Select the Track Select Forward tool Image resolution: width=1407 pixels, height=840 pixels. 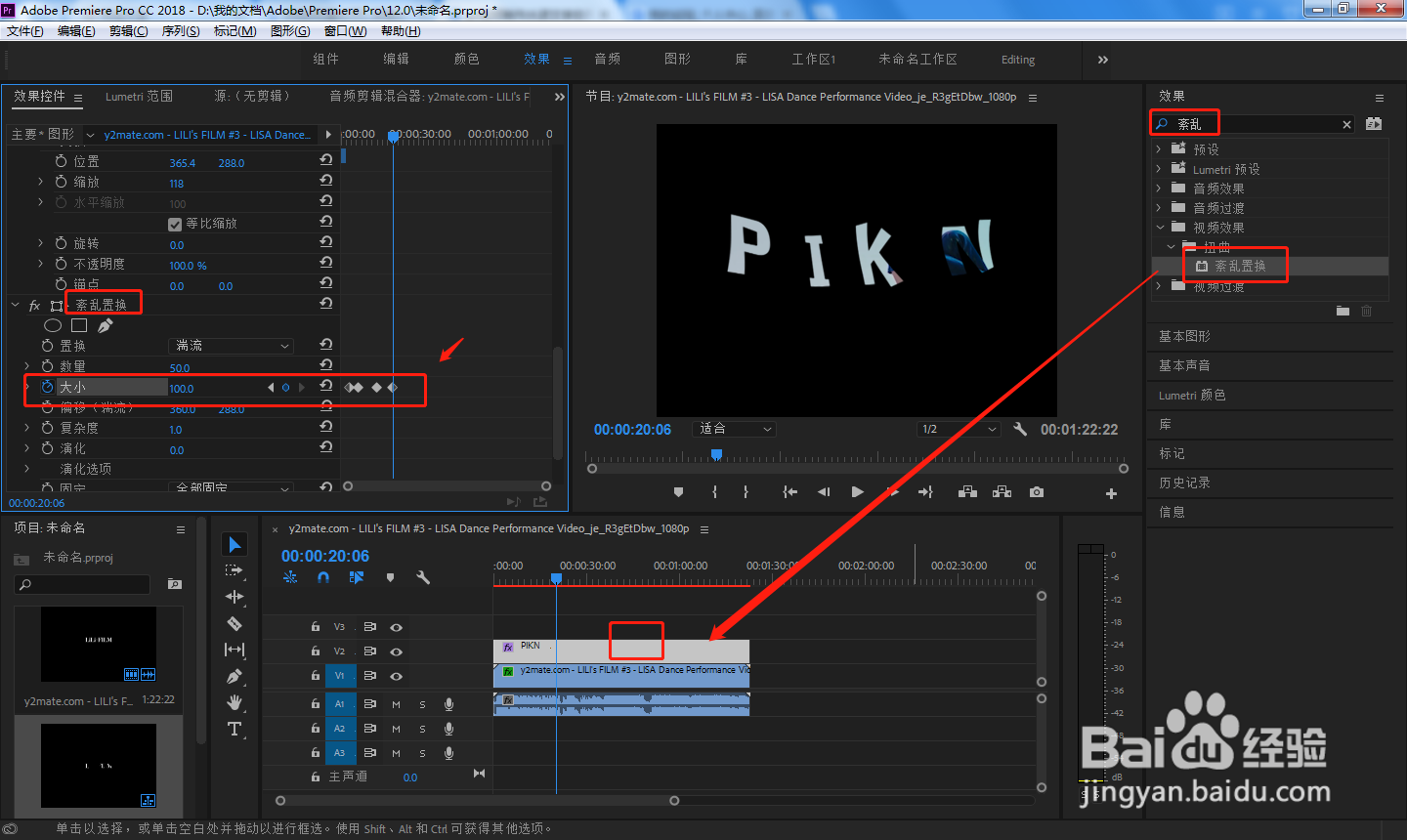(x=234, y=570)
